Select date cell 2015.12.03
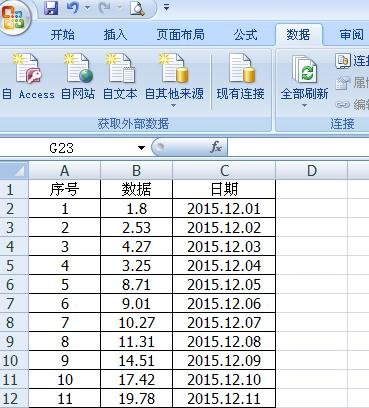 tap(224, 247)
